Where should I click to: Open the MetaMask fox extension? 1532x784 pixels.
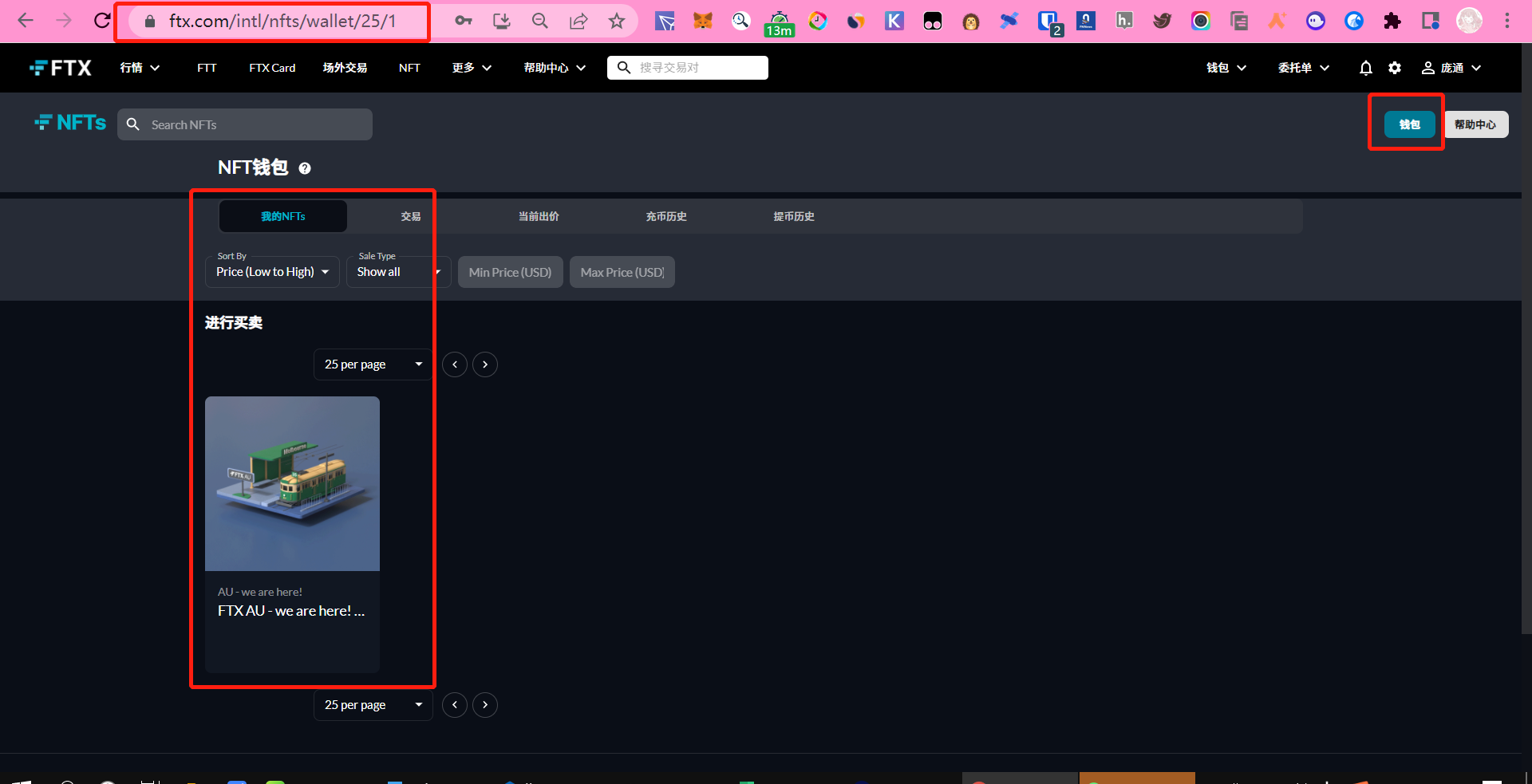703,21
